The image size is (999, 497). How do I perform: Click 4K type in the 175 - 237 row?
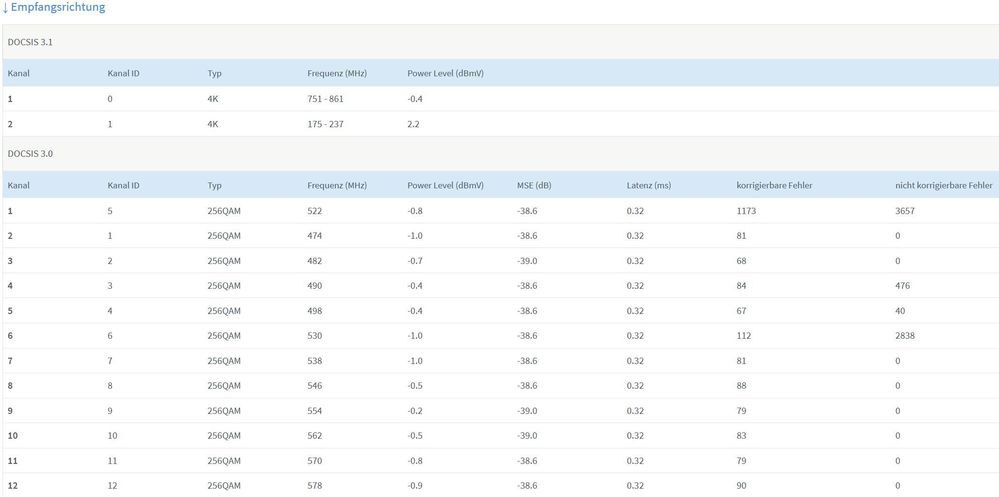(213, 124)
